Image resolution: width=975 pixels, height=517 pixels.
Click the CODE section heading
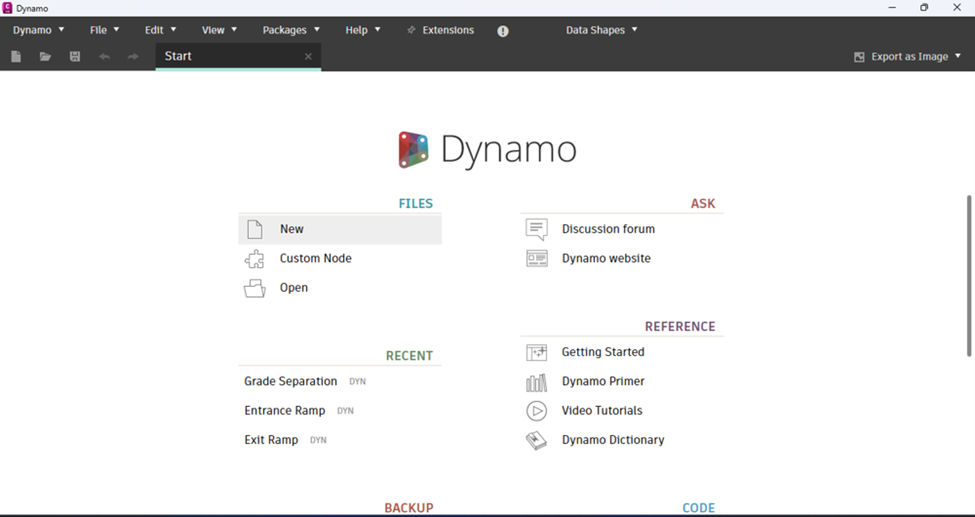pos(699,508)
